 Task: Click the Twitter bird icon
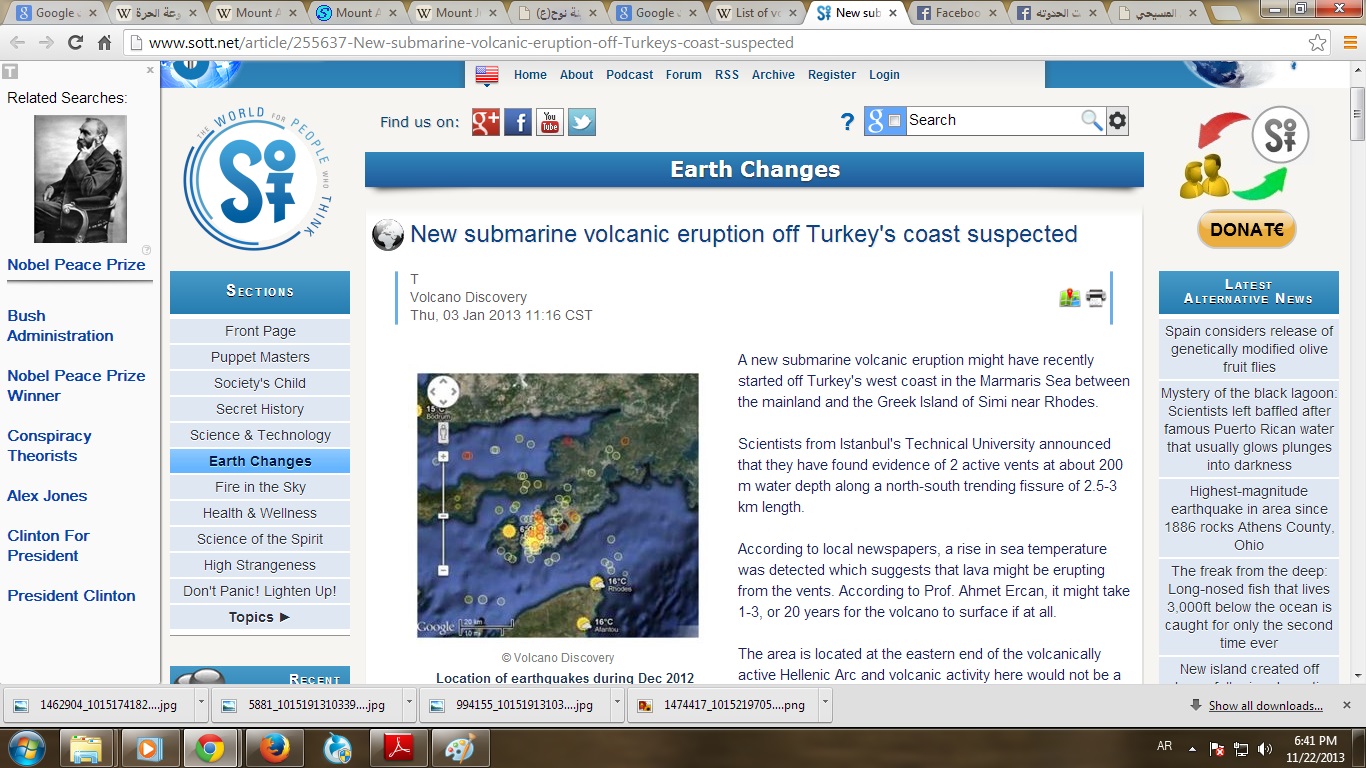tap(581, 122)
